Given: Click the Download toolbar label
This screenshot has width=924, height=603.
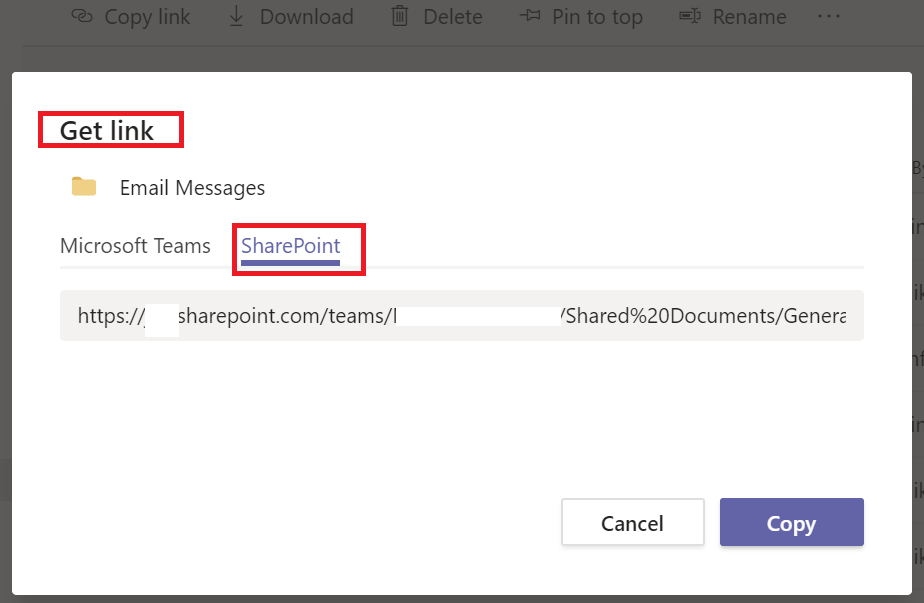Looking at the screenshot, I should [306, 17].
